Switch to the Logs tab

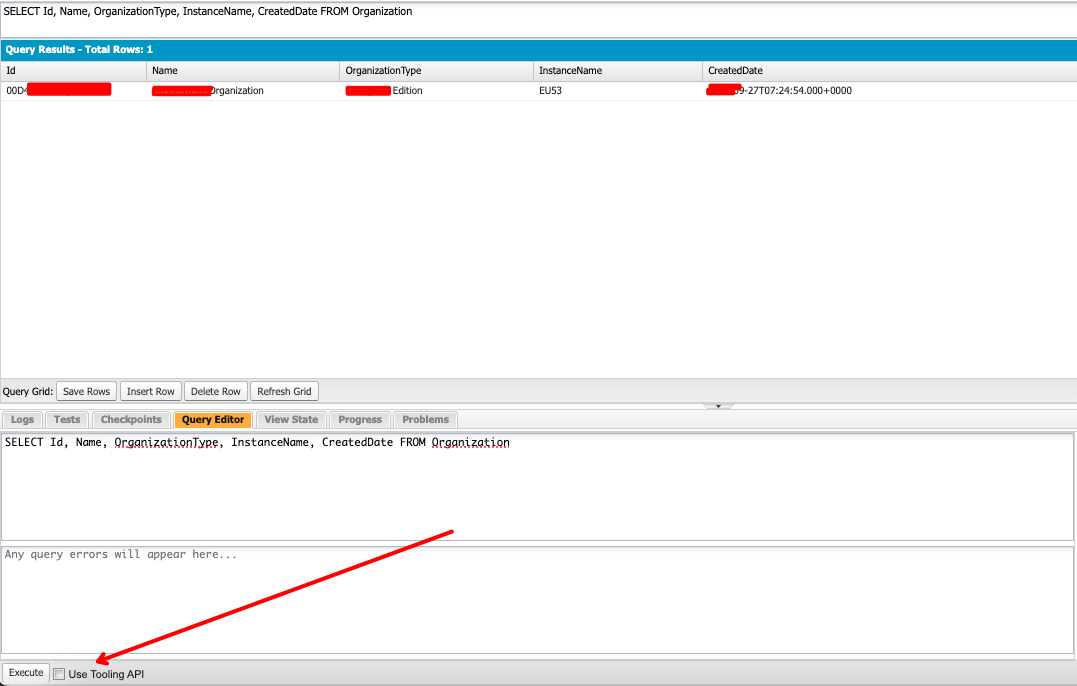click(22, 419)
